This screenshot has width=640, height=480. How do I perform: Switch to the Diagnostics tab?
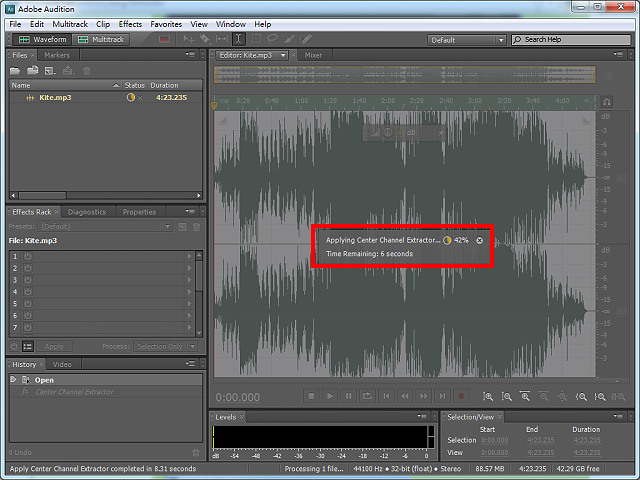coord(87,212)
